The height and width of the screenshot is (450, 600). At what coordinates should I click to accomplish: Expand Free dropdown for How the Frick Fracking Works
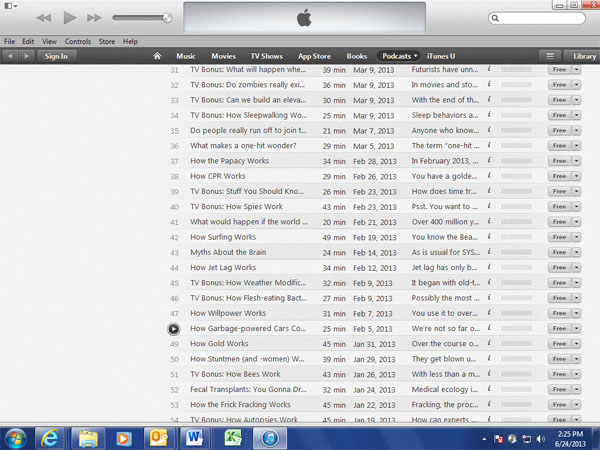(x=576, y=404)
